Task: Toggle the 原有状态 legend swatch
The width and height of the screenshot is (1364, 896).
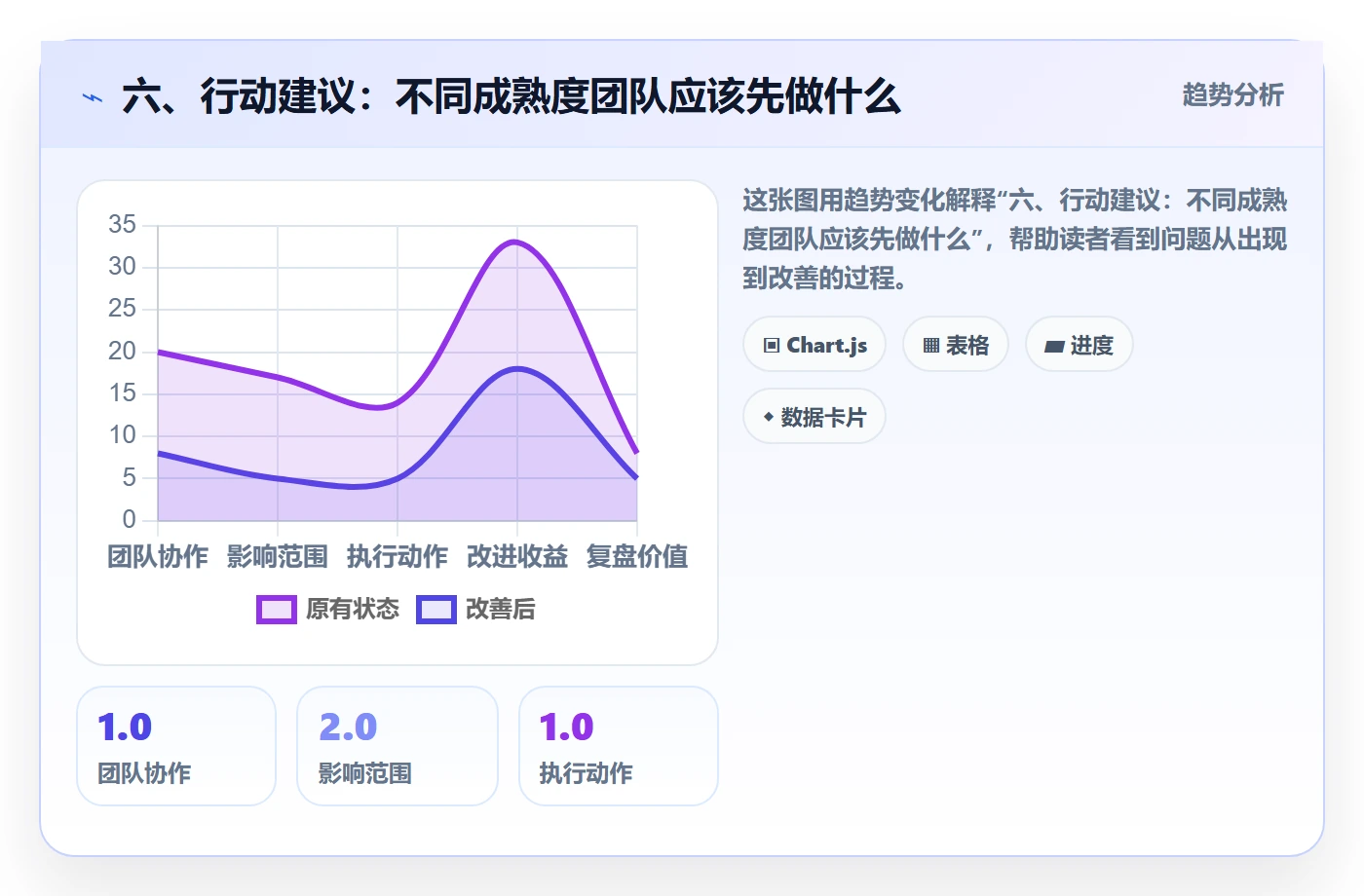Action: tap(277, 610)
